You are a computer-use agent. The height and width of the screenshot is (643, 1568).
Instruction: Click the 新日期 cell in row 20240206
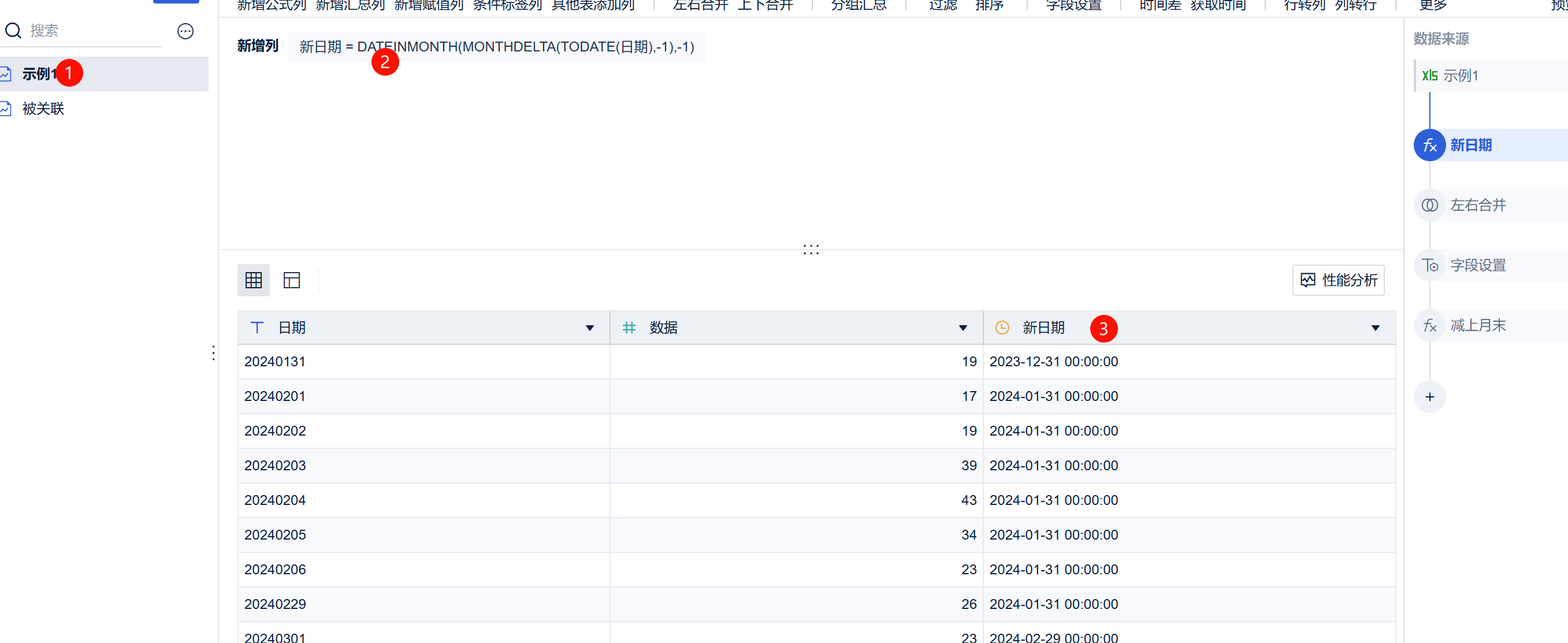tap(1189, 570)
